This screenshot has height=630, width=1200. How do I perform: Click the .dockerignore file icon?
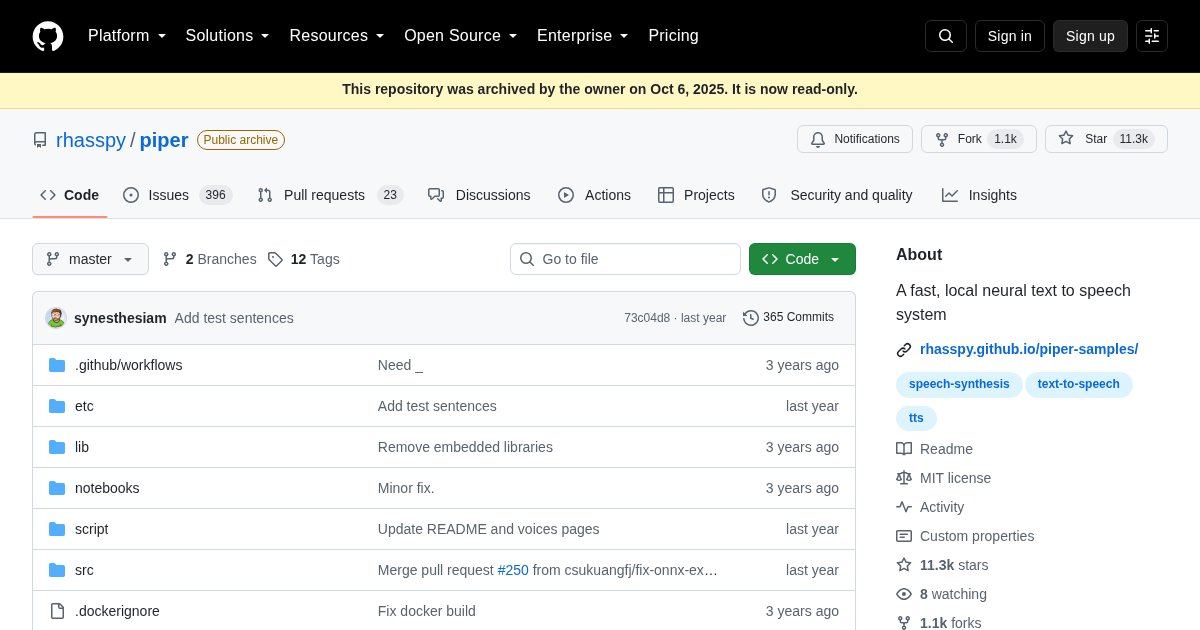[57, 611]
